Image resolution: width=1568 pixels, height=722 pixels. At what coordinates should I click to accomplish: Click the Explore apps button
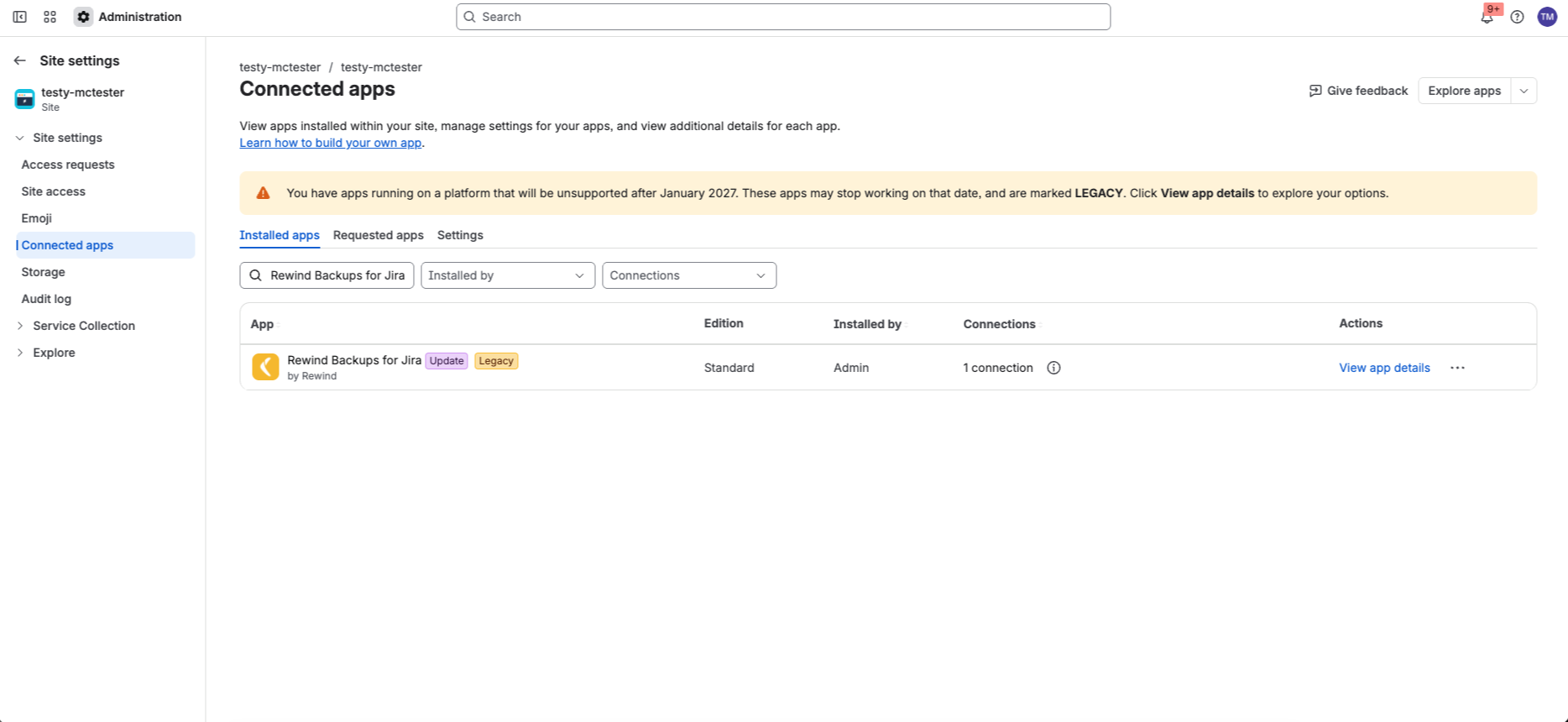tap(1465, 91)
